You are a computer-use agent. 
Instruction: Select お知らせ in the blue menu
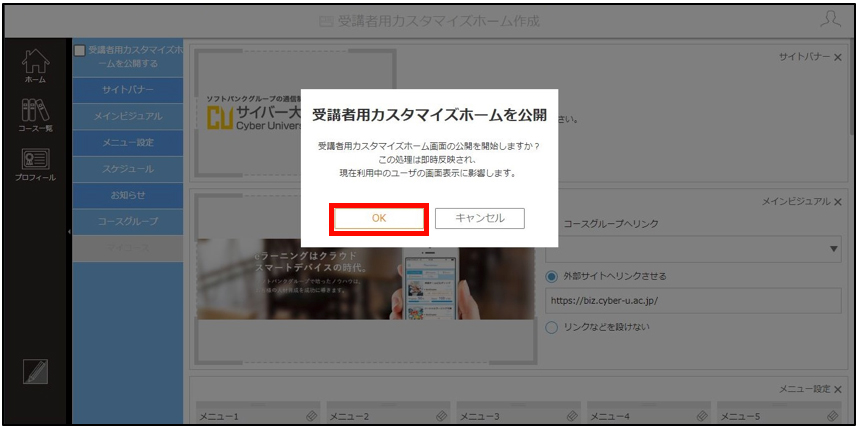coord(128,195)
